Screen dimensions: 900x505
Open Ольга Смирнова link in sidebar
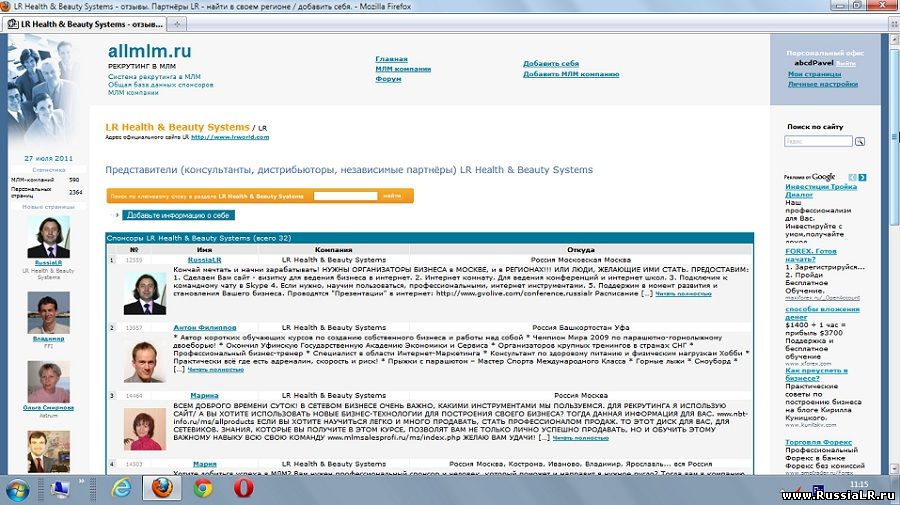[49, 407]
